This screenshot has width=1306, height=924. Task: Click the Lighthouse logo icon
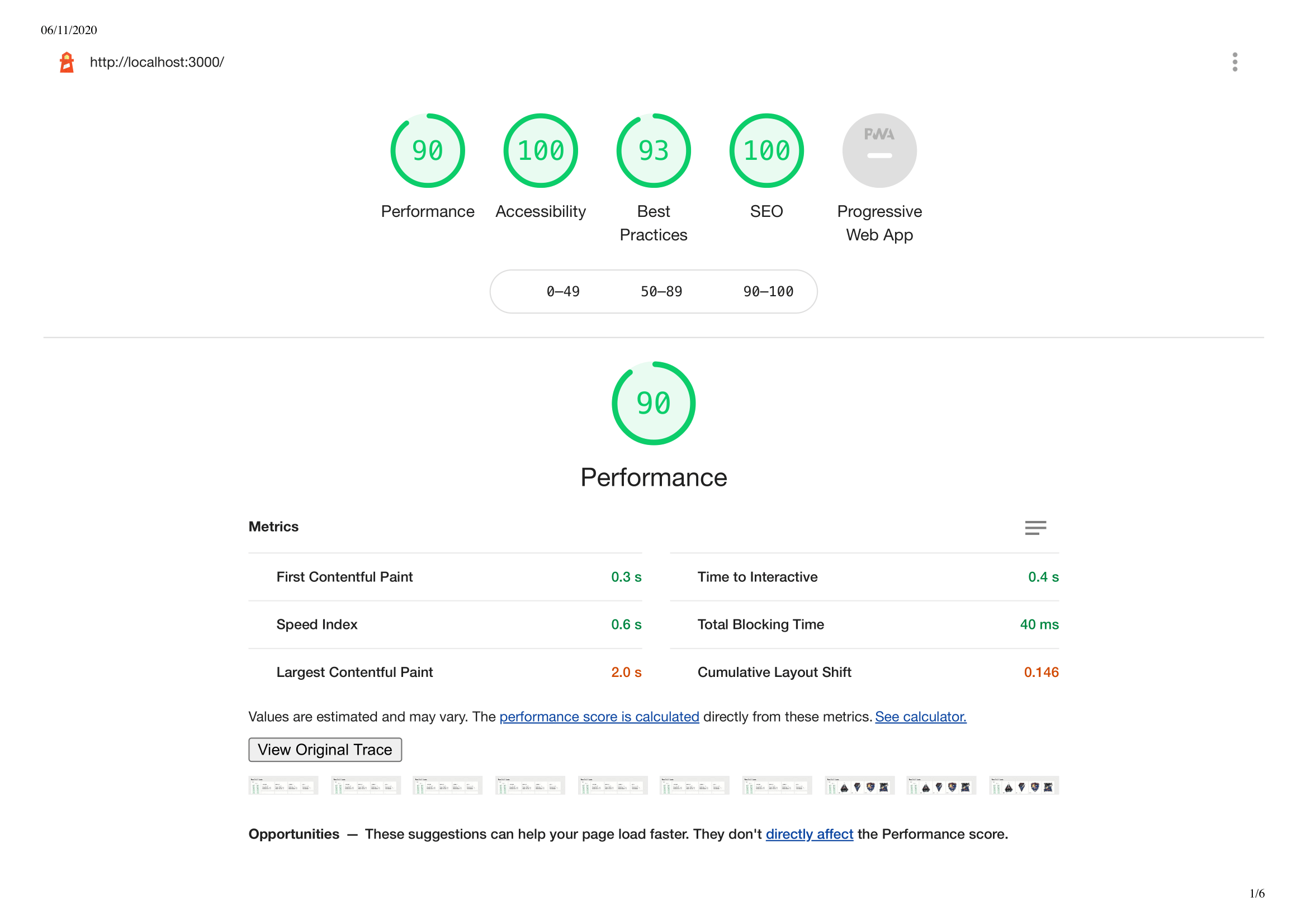(67, 62)
